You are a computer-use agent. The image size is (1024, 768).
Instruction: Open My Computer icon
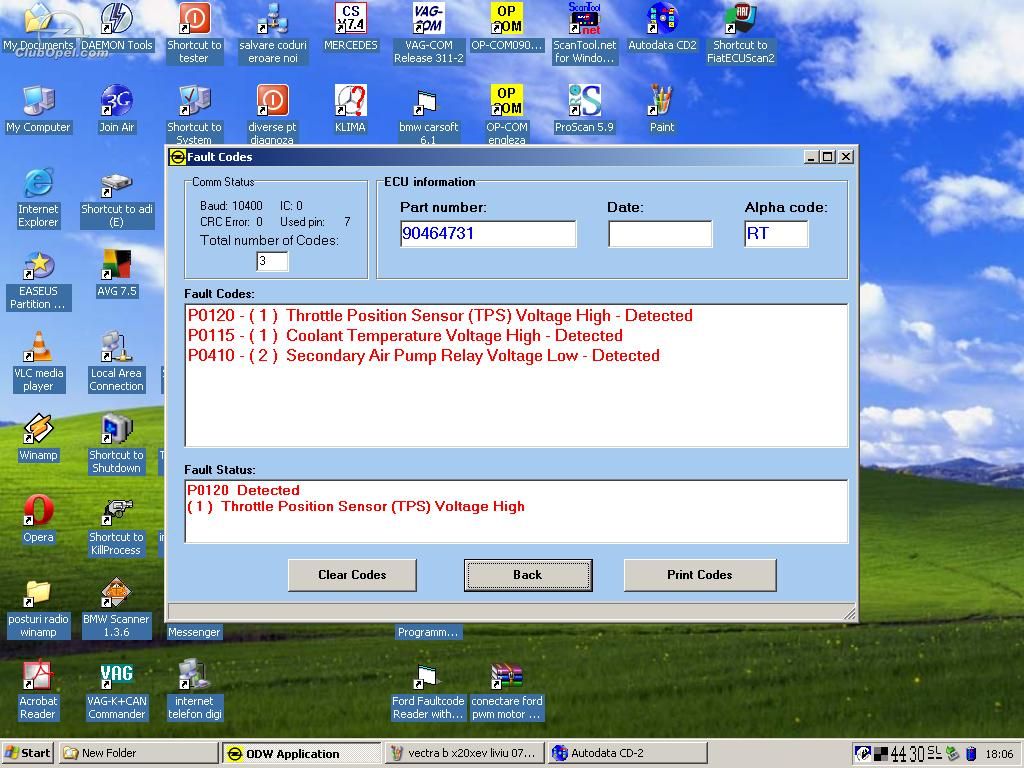point(38,110)
